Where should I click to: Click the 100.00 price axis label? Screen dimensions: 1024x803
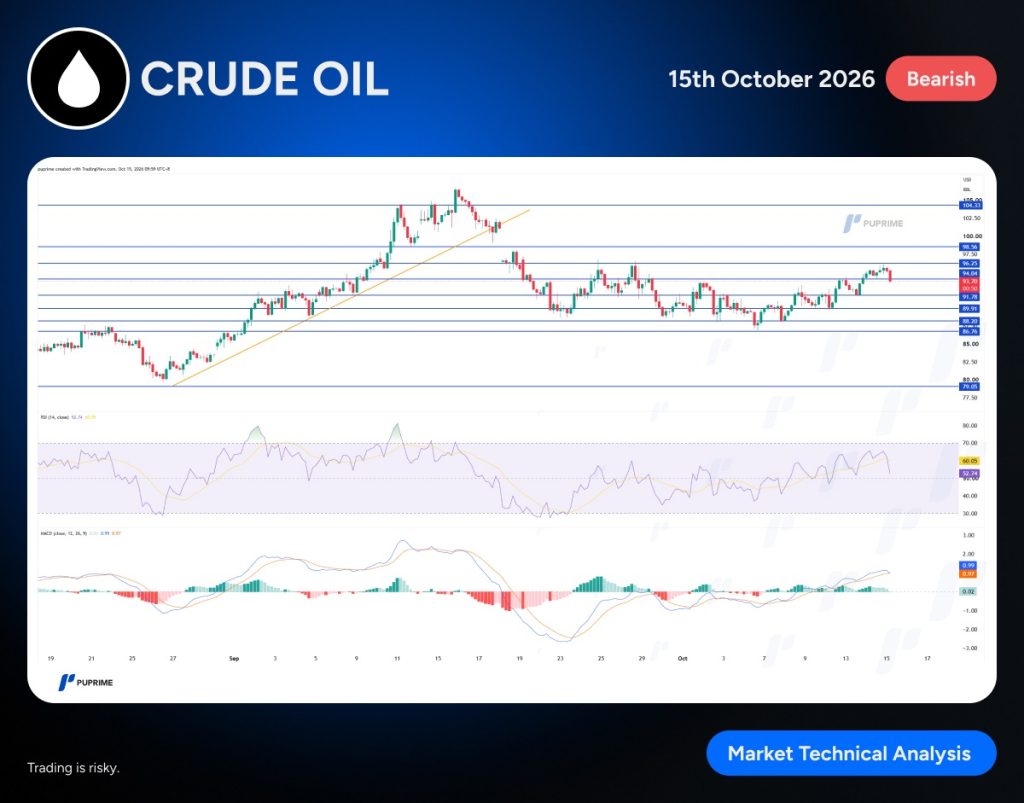click(972, 236)
